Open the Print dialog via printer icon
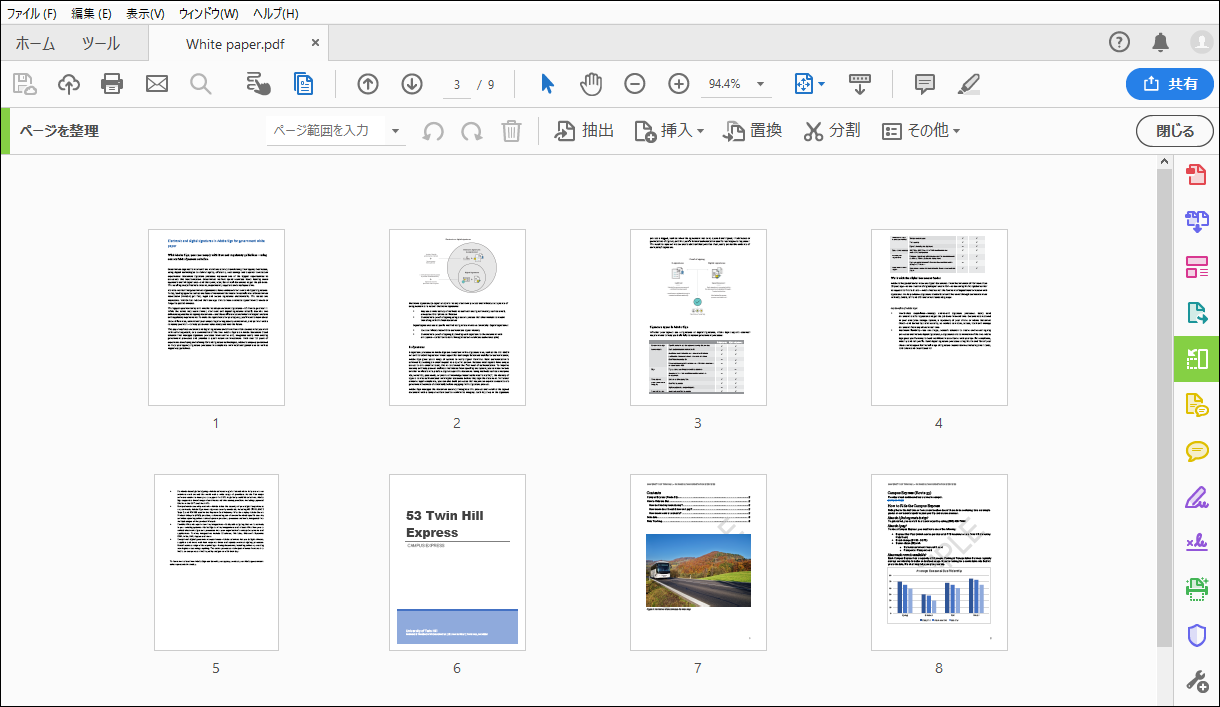The width and height of the screenshot is (1220, 707). point(112,84)
